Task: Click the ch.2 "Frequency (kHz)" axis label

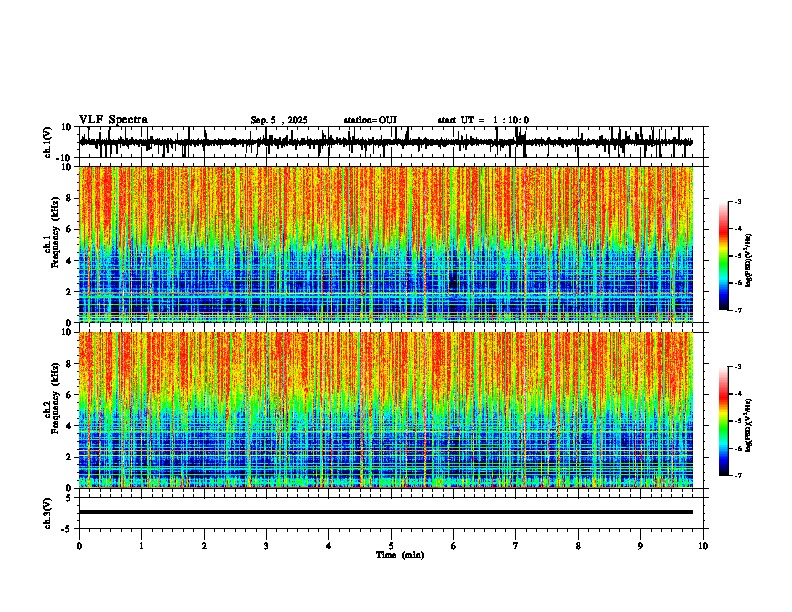Action: tap(56, 398)
